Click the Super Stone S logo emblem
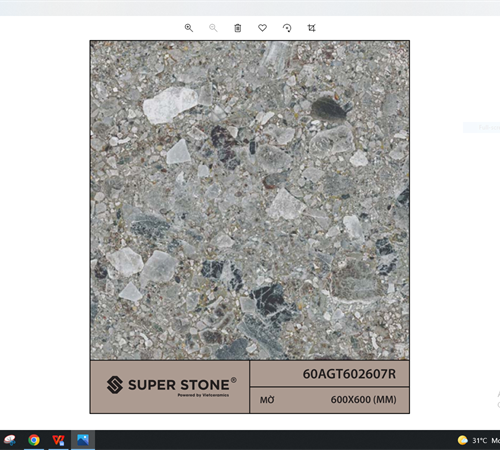Viewport: 500px width, 450px height. 115,385
